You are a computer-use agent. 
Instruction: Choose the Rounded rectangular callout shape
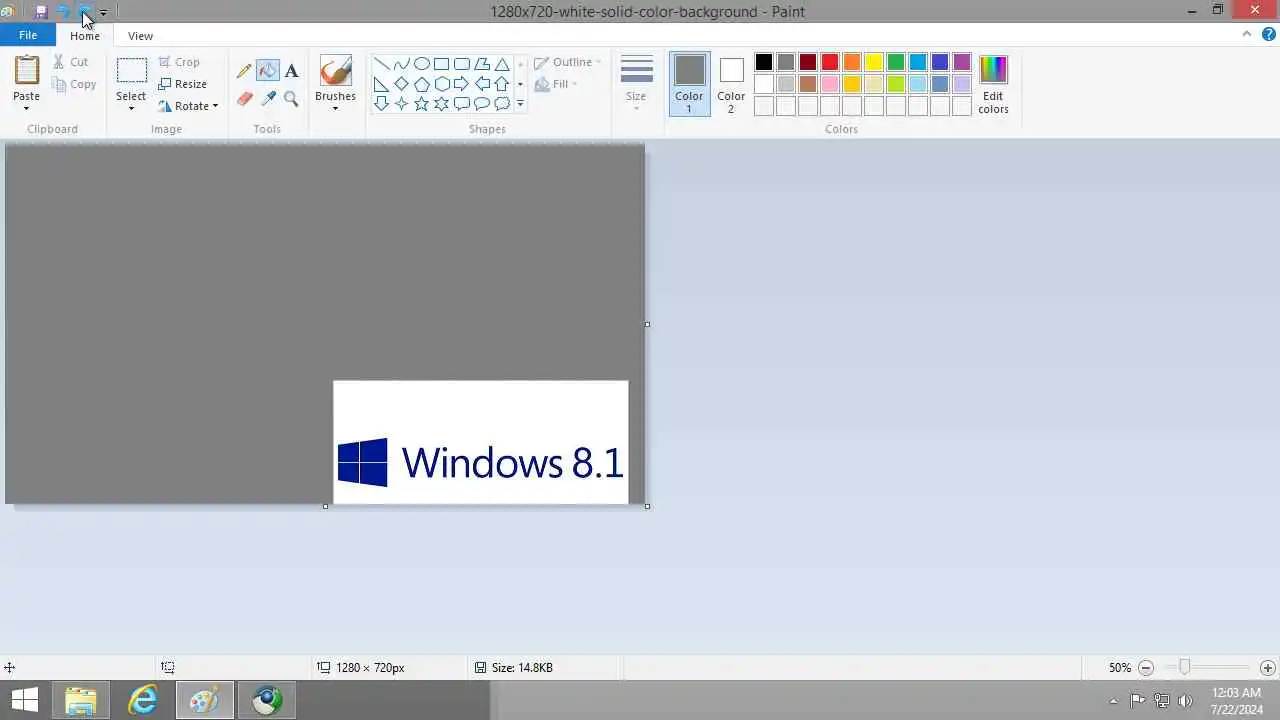tap(461, 104)
